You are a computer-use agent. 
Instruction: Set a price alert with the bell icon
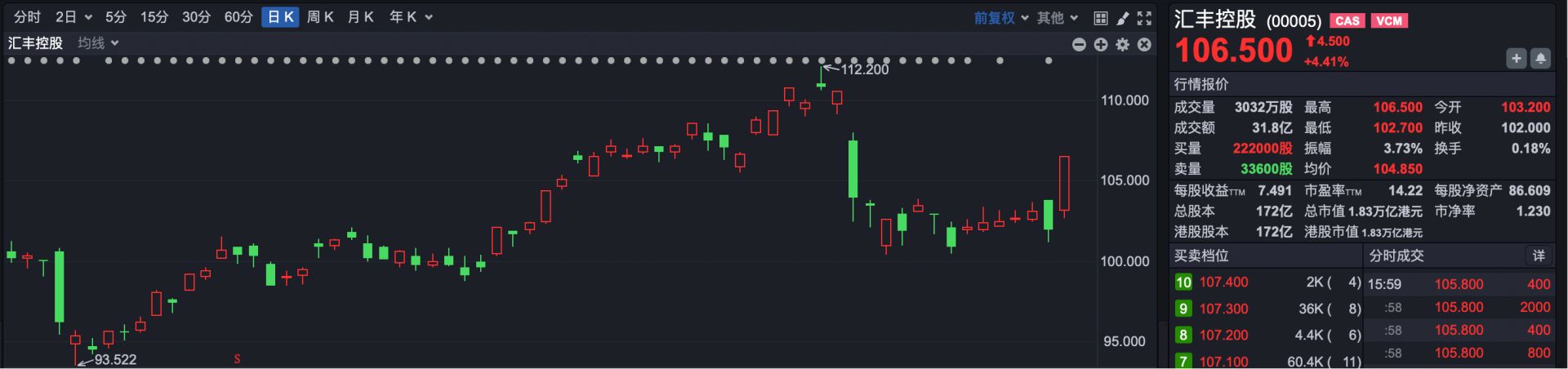[x=1540, y=58]
